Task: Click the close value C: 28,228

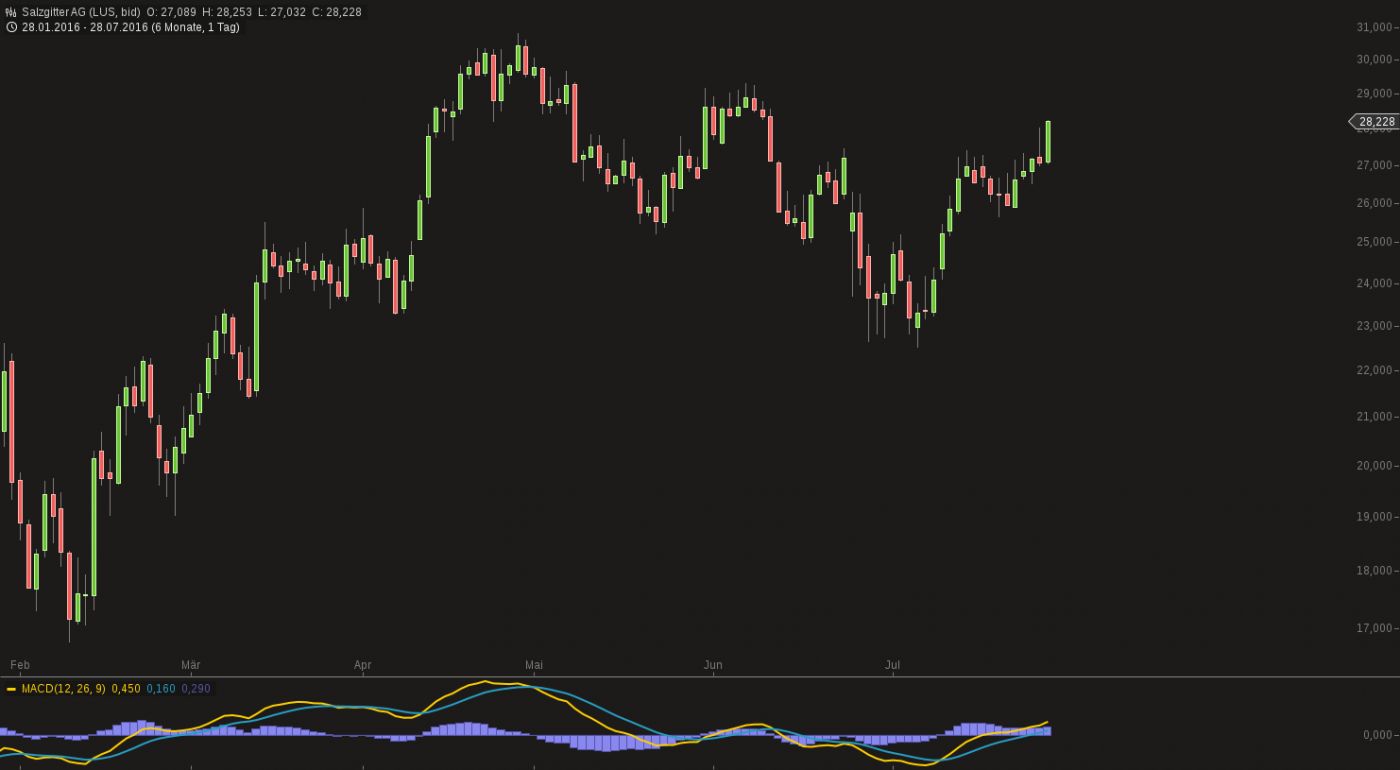Action: pyautogui.click(x=337, y=12)
